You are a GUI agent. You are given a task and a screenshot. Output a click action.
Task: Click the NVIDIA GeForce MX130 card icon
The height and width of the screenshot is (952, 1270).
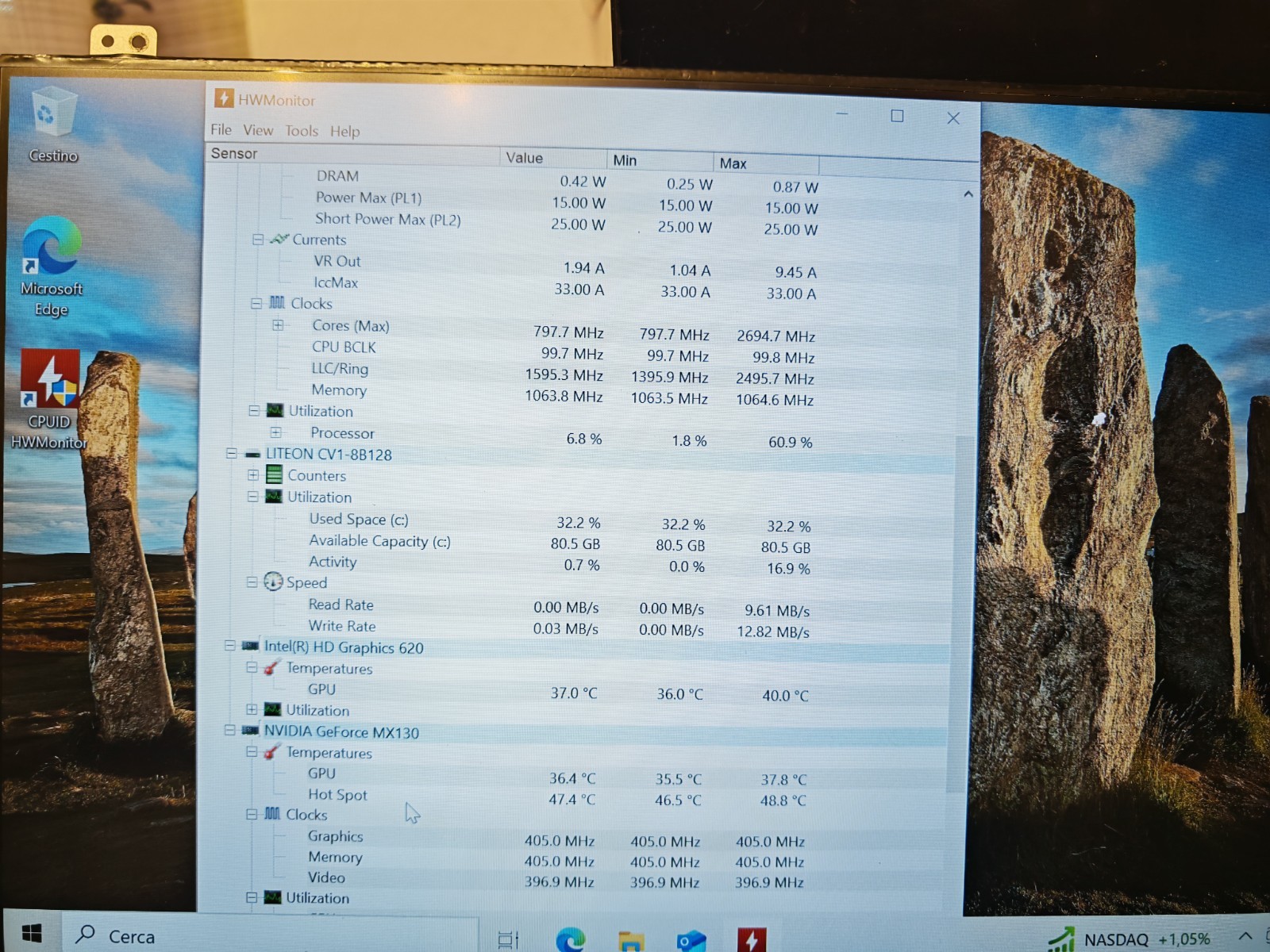pyautogui.click(x=251, y=731)
